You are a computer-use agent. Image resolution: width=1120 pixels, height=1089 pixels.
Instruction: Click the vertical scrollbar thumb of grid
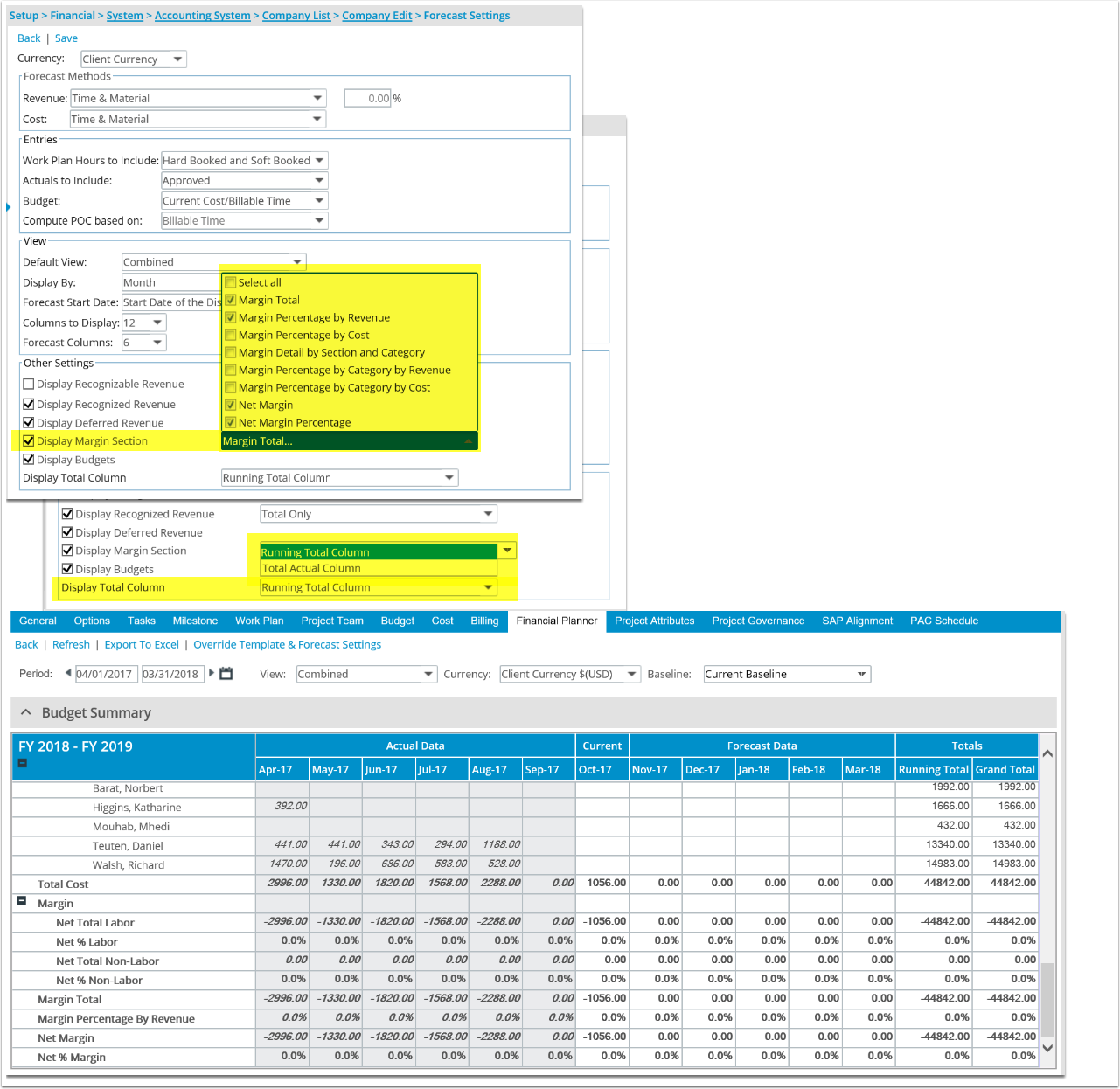(x=1047, y=1001)
